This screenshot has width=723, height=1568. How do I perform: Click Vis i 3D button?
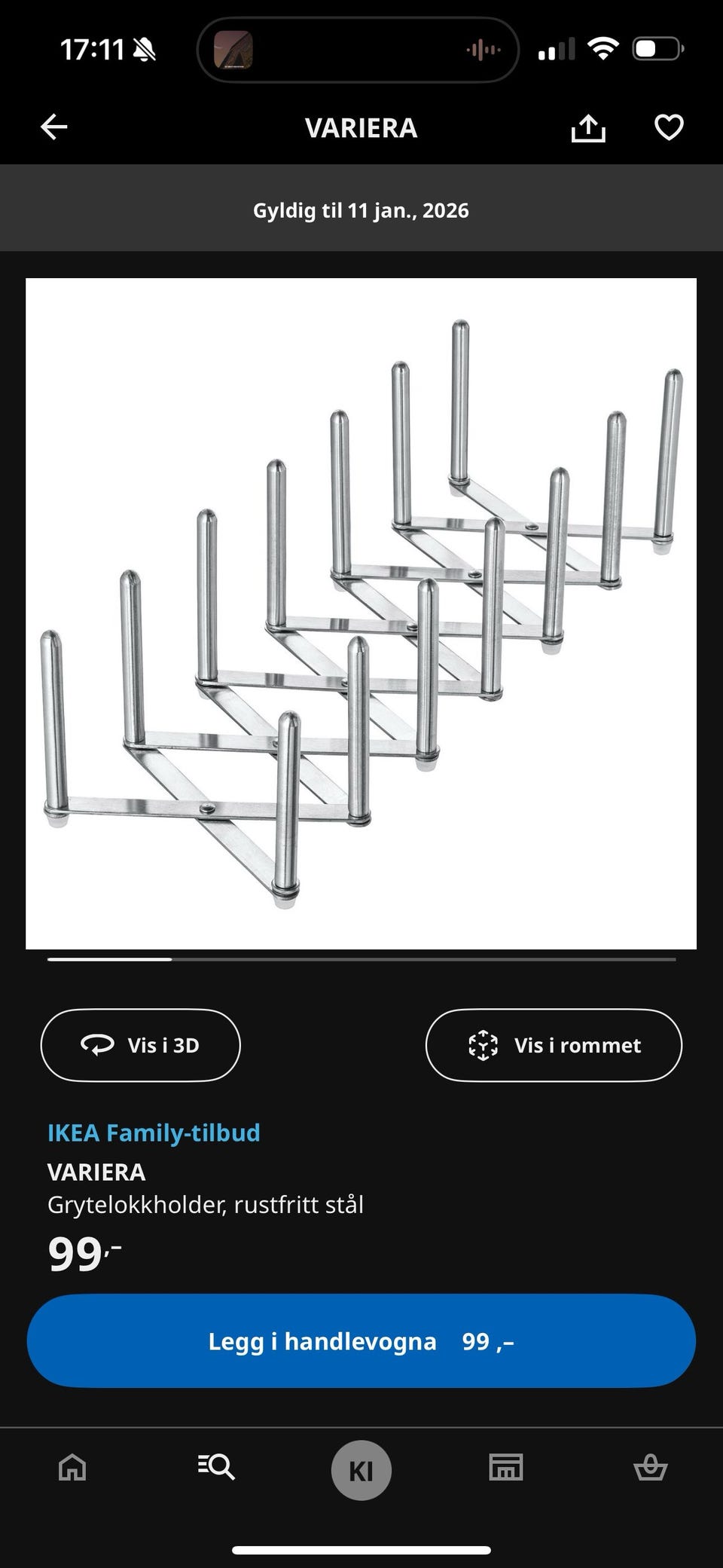point(140,1045)
